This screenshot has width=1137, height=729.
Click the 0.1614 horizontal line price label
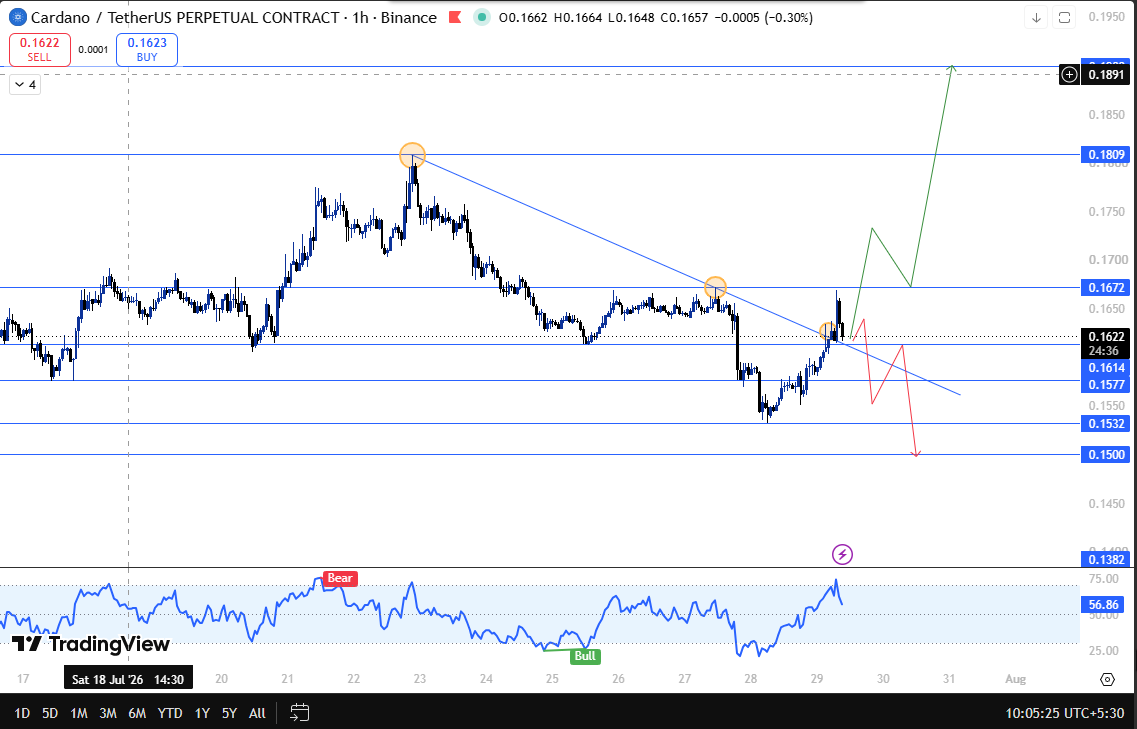[1106, 368]
